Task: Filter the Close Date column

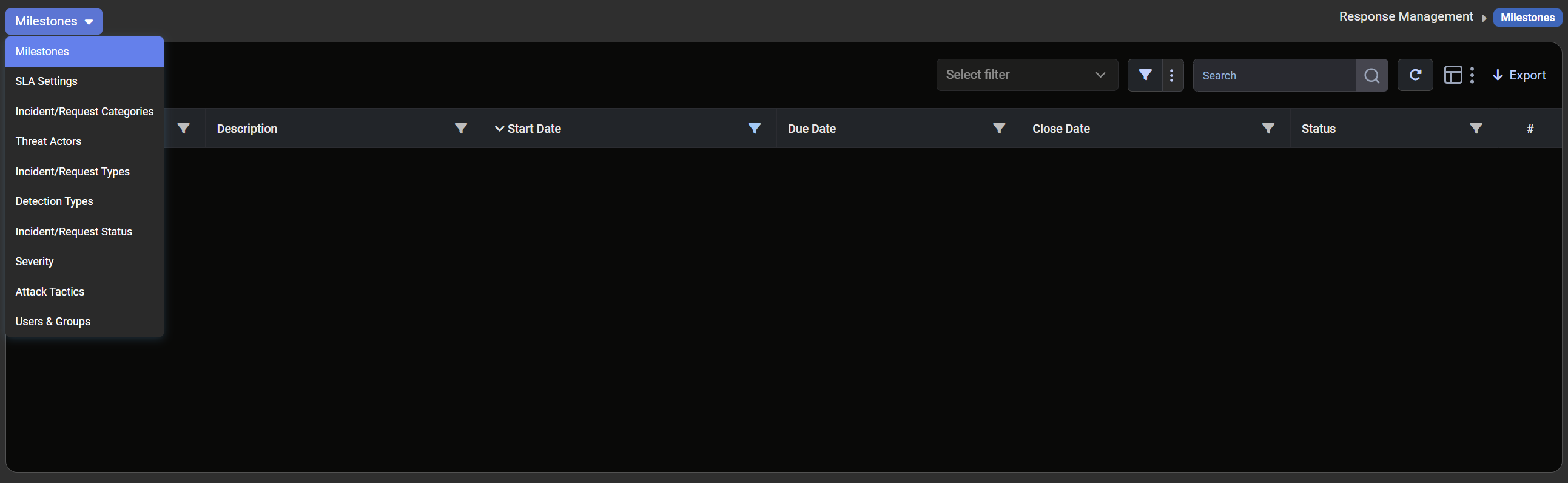Action: click(x=1268, y=129)
